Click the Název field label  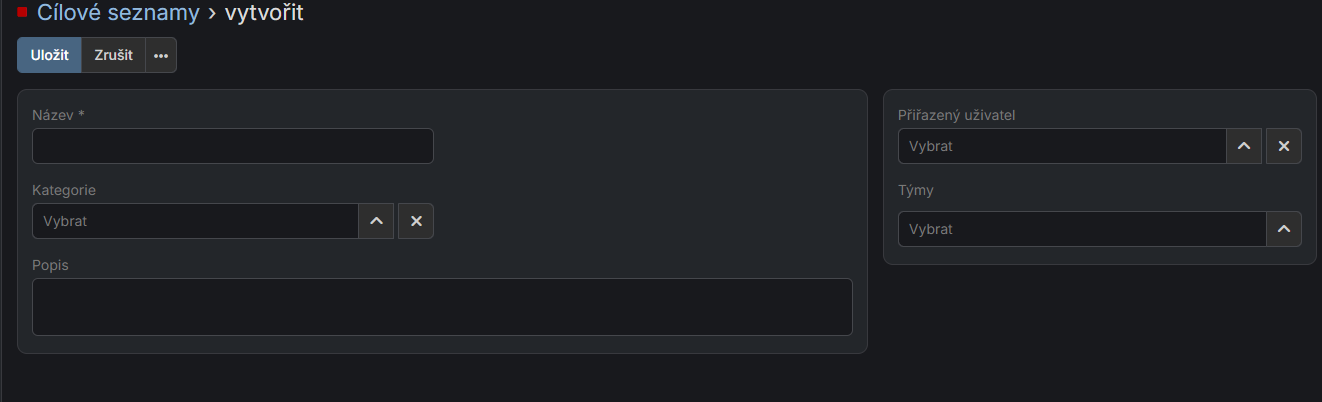58,115
